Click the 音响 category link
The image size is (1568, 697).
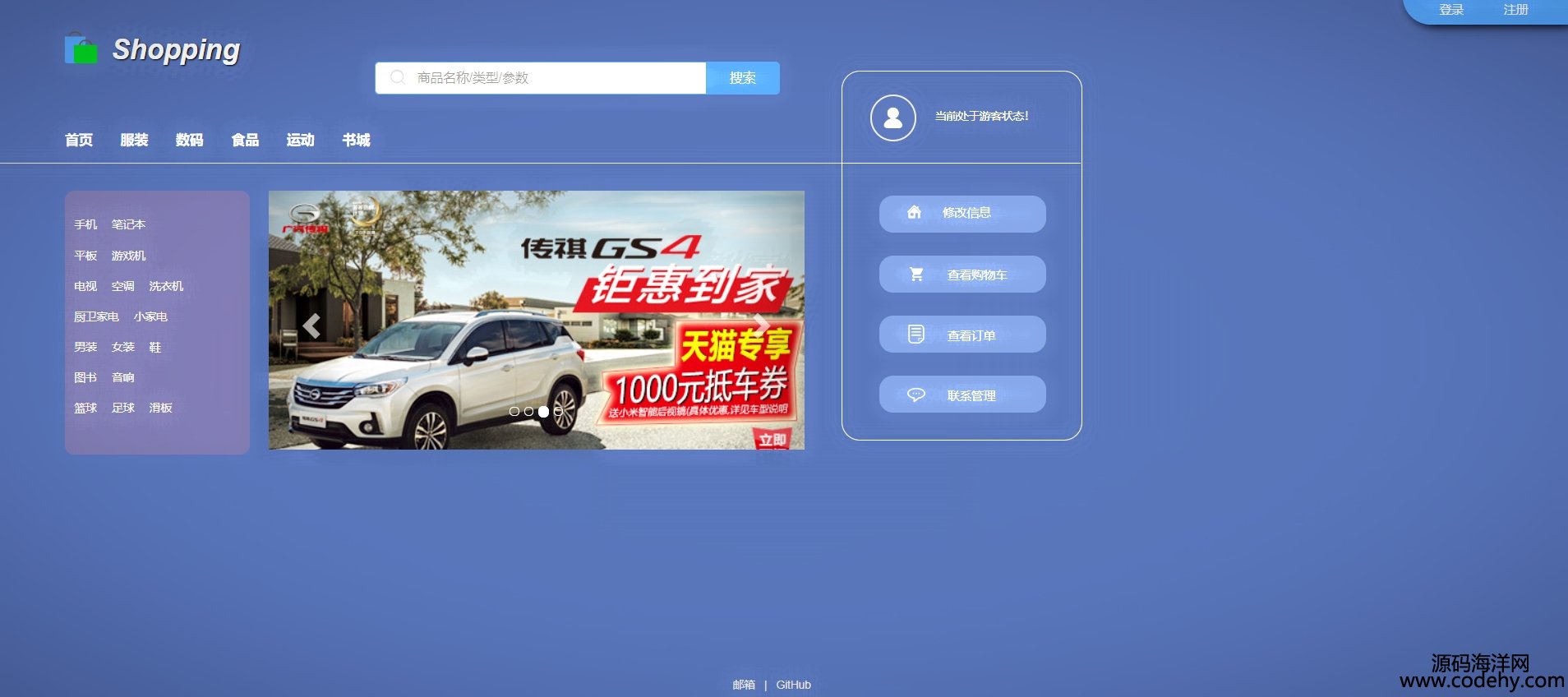[122, 377]
